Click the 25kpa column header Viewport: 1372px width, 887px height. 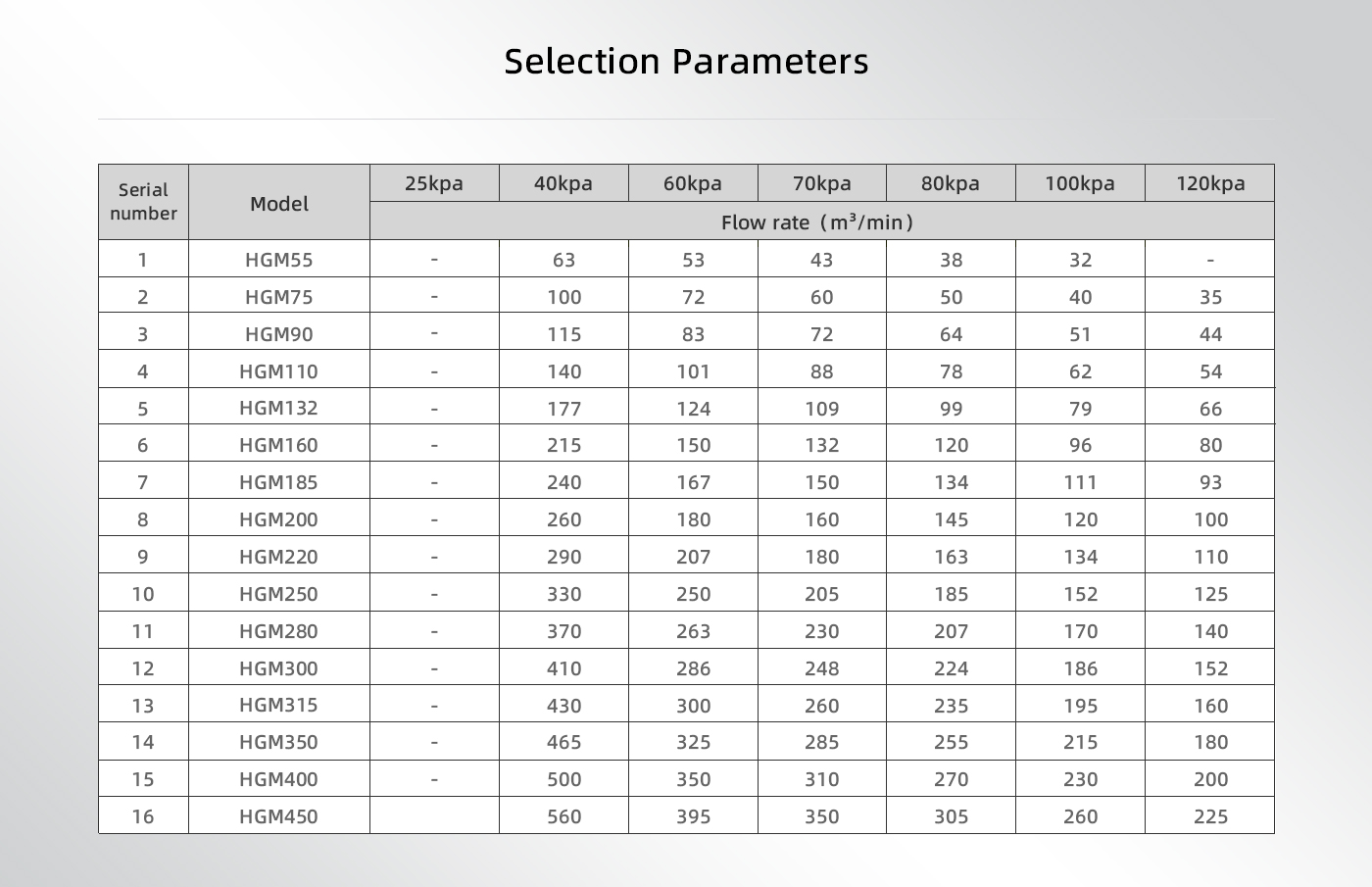pos(433,183)
